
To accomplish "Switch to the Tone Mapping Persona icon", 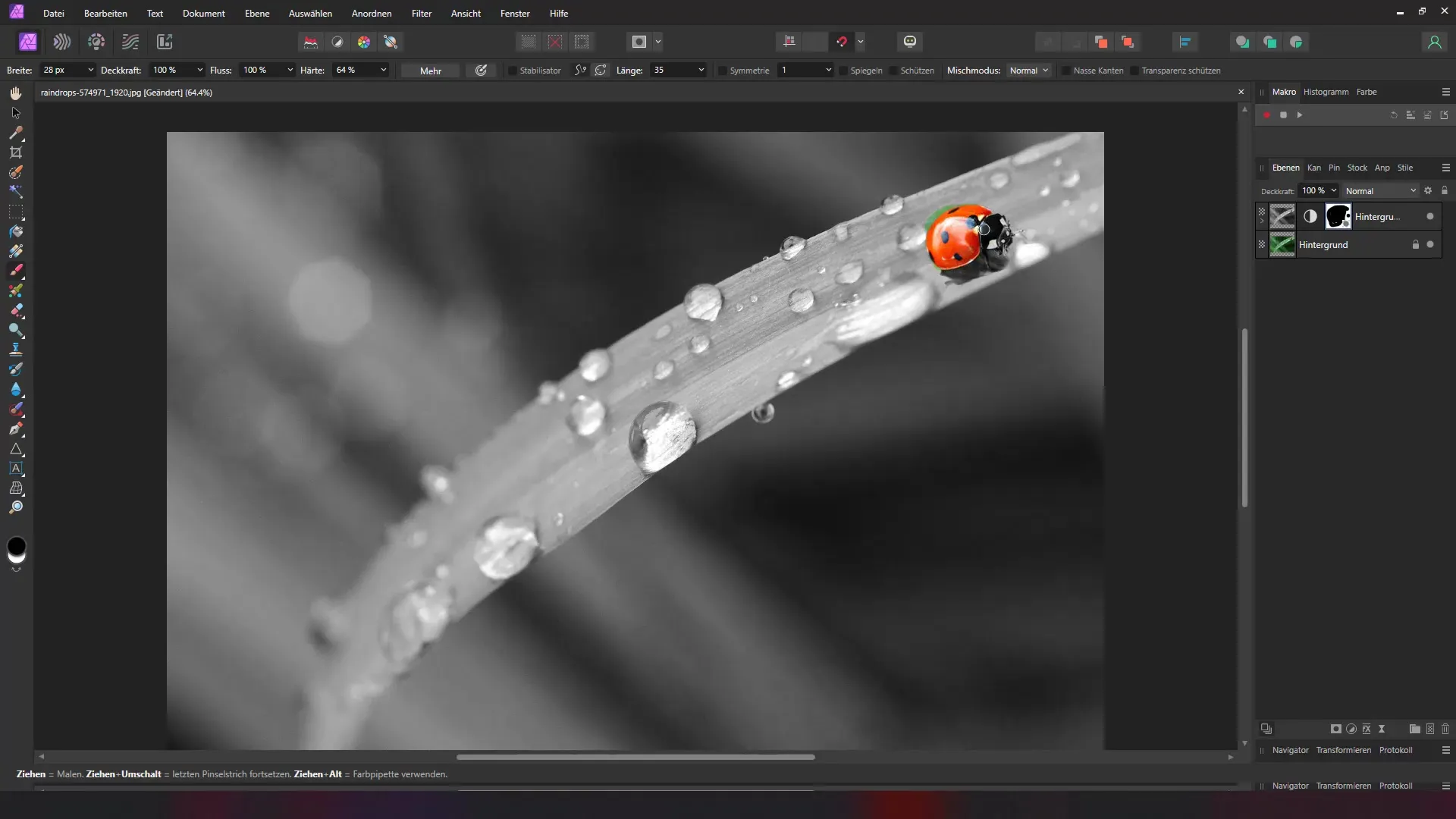I will 130,42.
